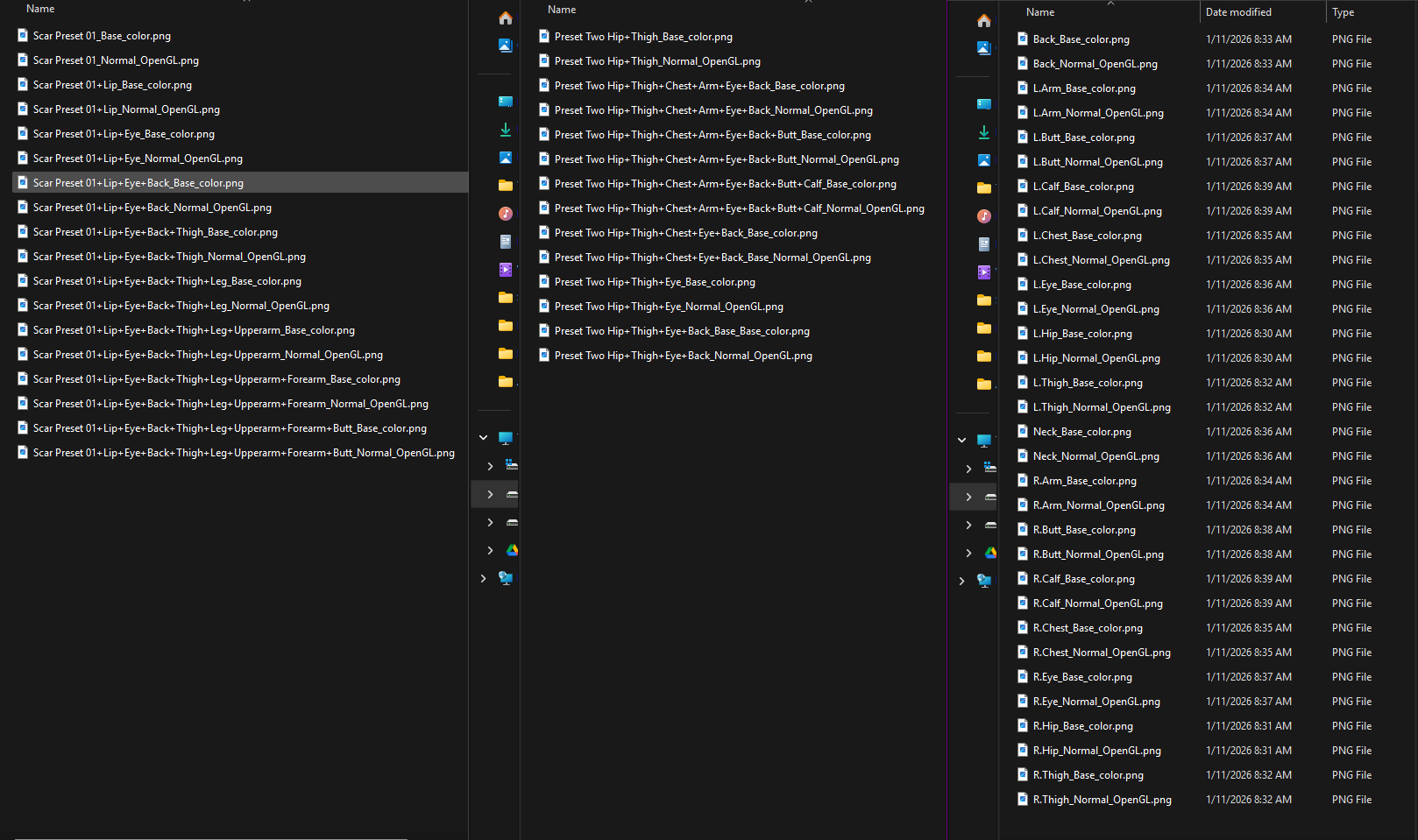Expand the Google Drive node in the Back_Base_color window
Screen dimensions: 1418x840
(968, 553)
